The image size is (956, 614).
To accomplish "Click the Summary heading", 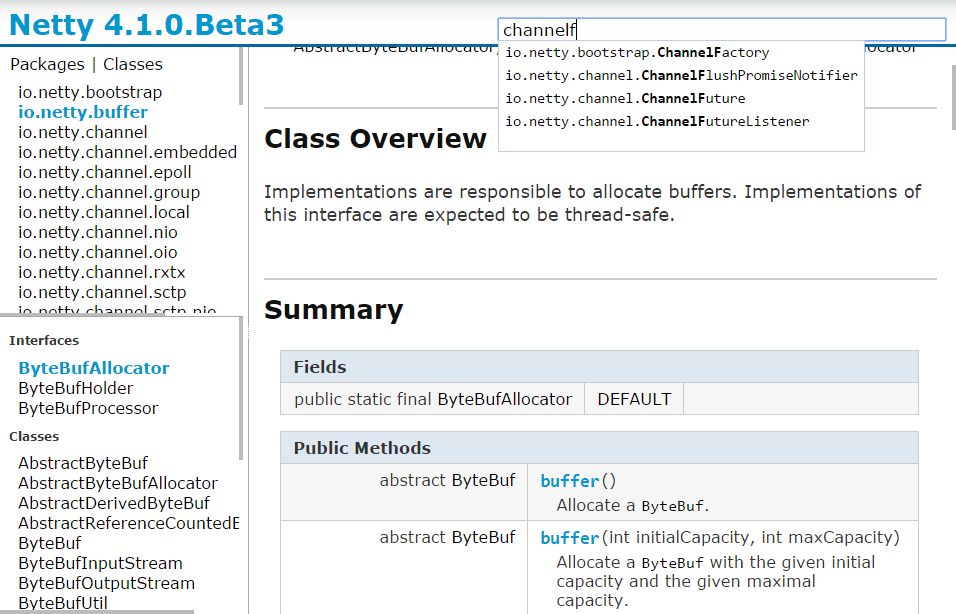I will coord(334,310).
